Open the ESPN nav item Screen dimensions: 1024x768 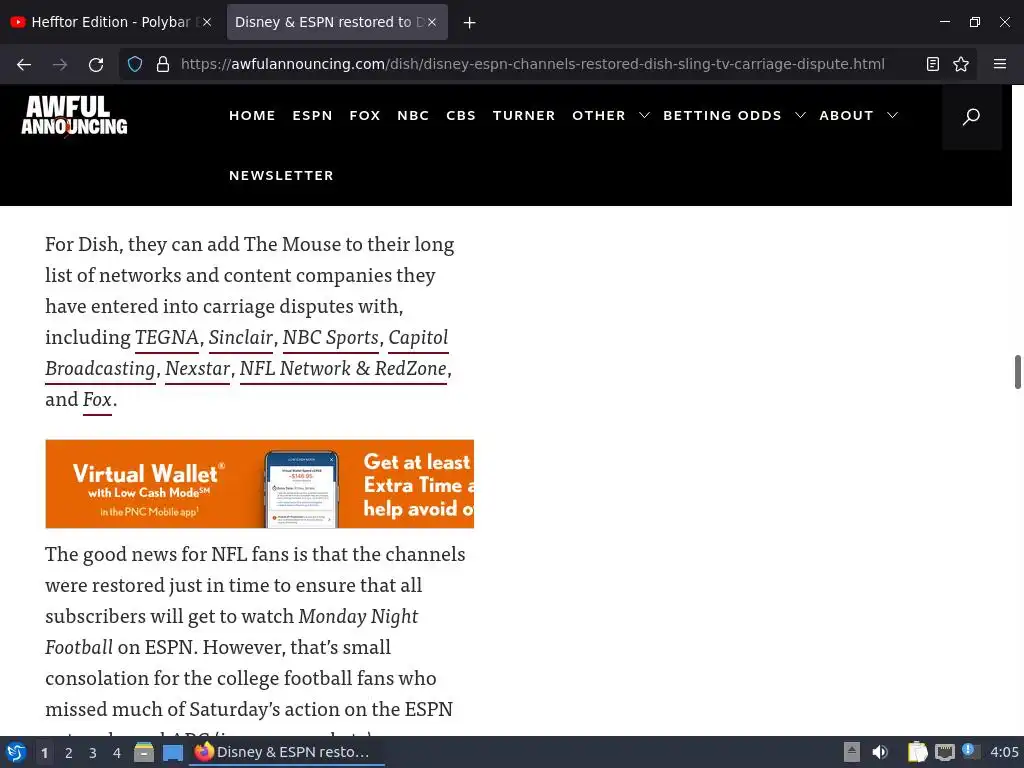(x=312, y=116)
